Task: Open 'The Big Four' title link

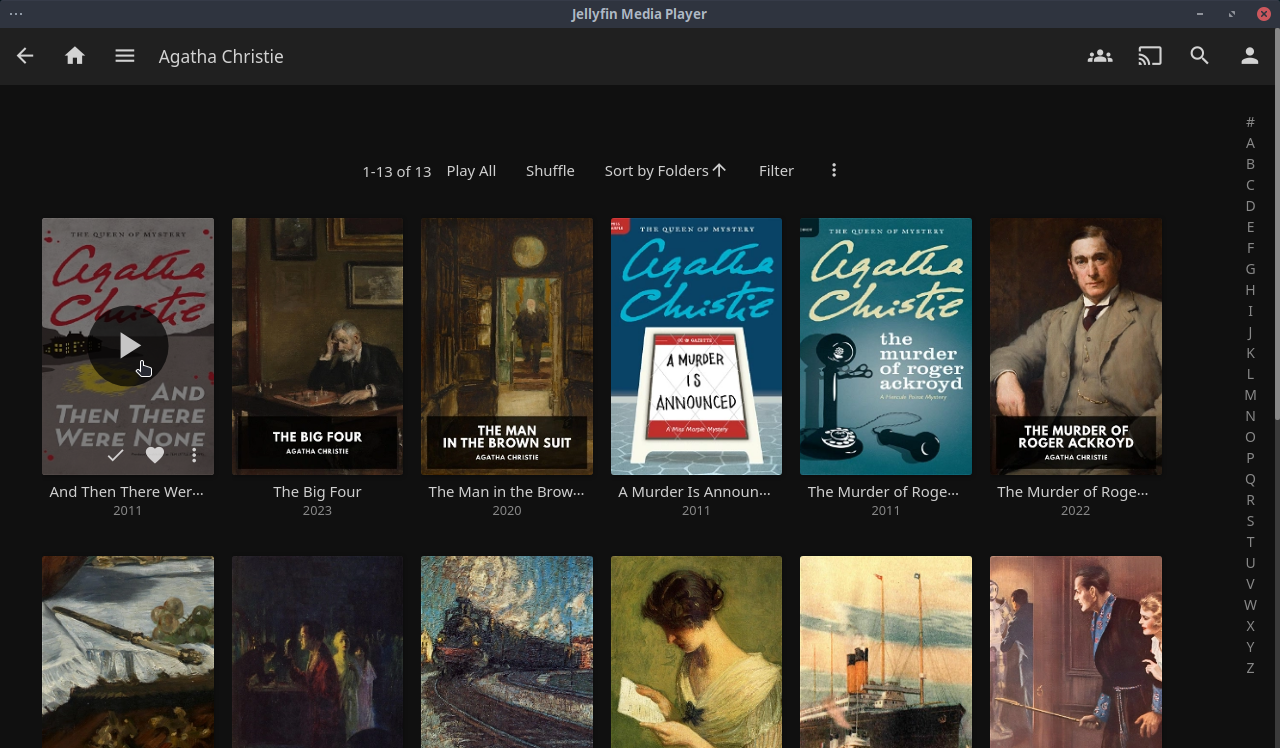Action: click(x=317, y=492)
